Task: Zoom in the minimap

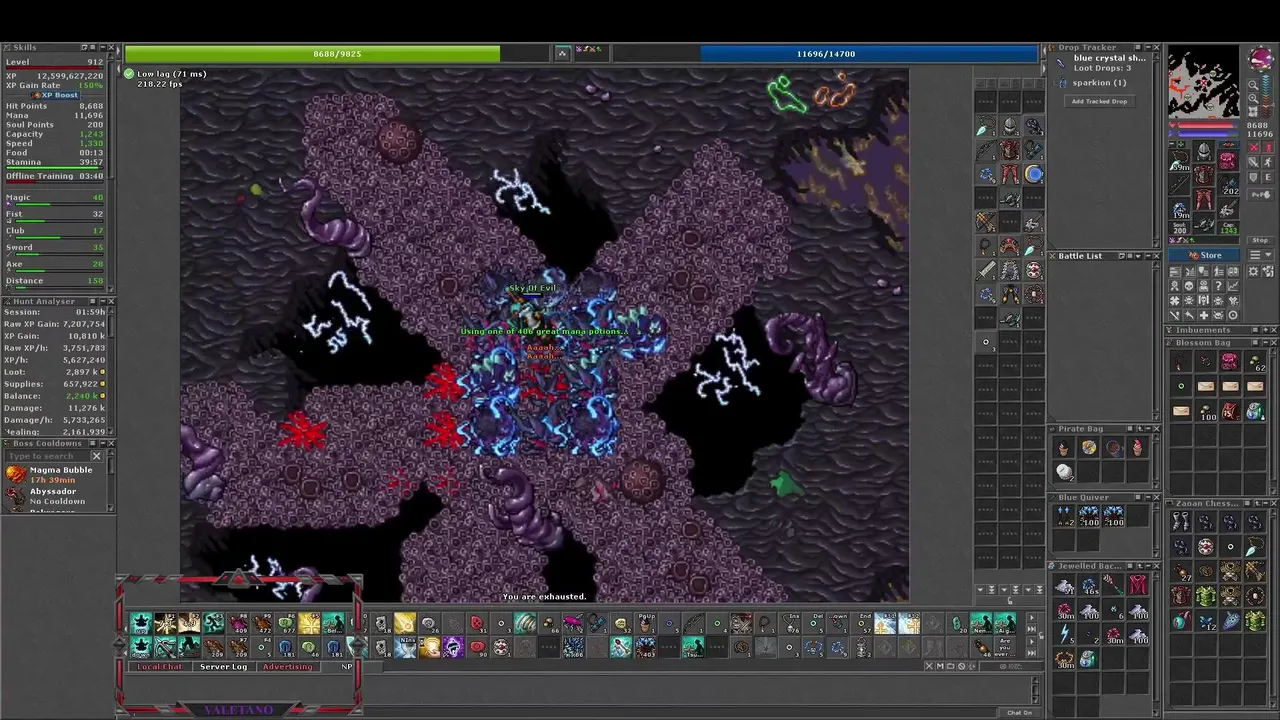Action: [1253, 98]
